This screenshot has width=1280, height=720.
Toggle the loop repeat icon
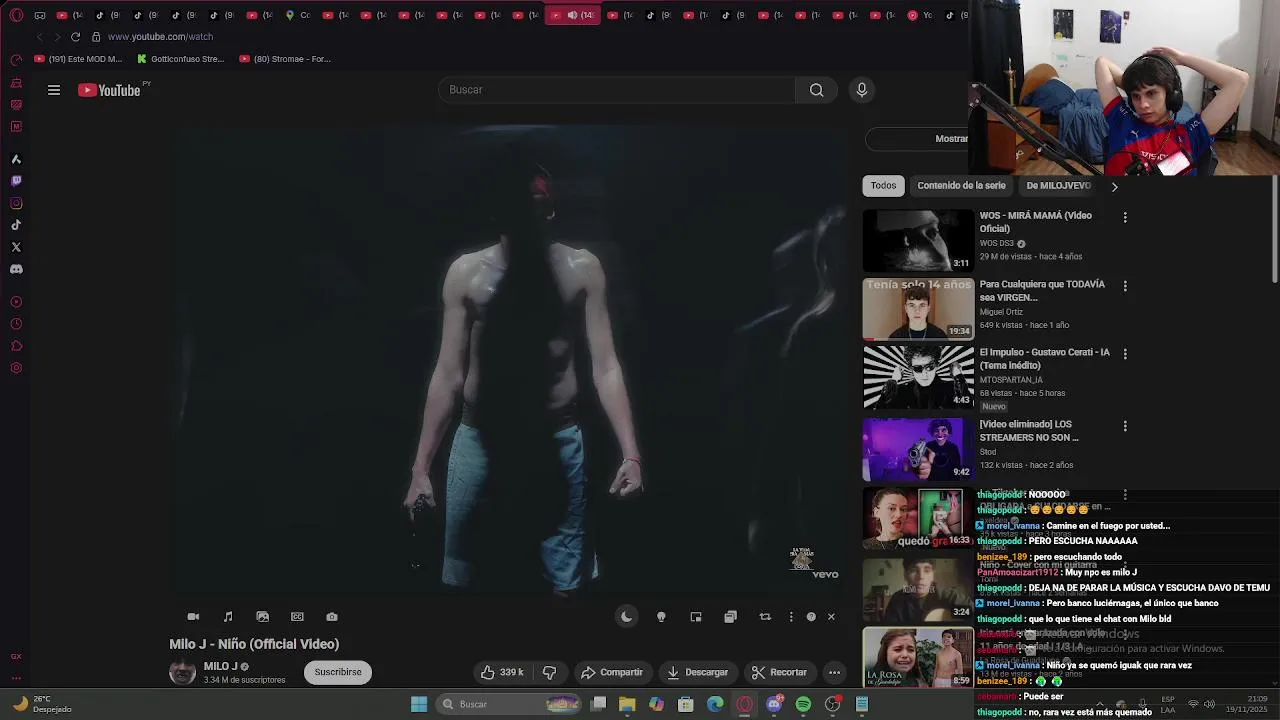tap(765, 617)
